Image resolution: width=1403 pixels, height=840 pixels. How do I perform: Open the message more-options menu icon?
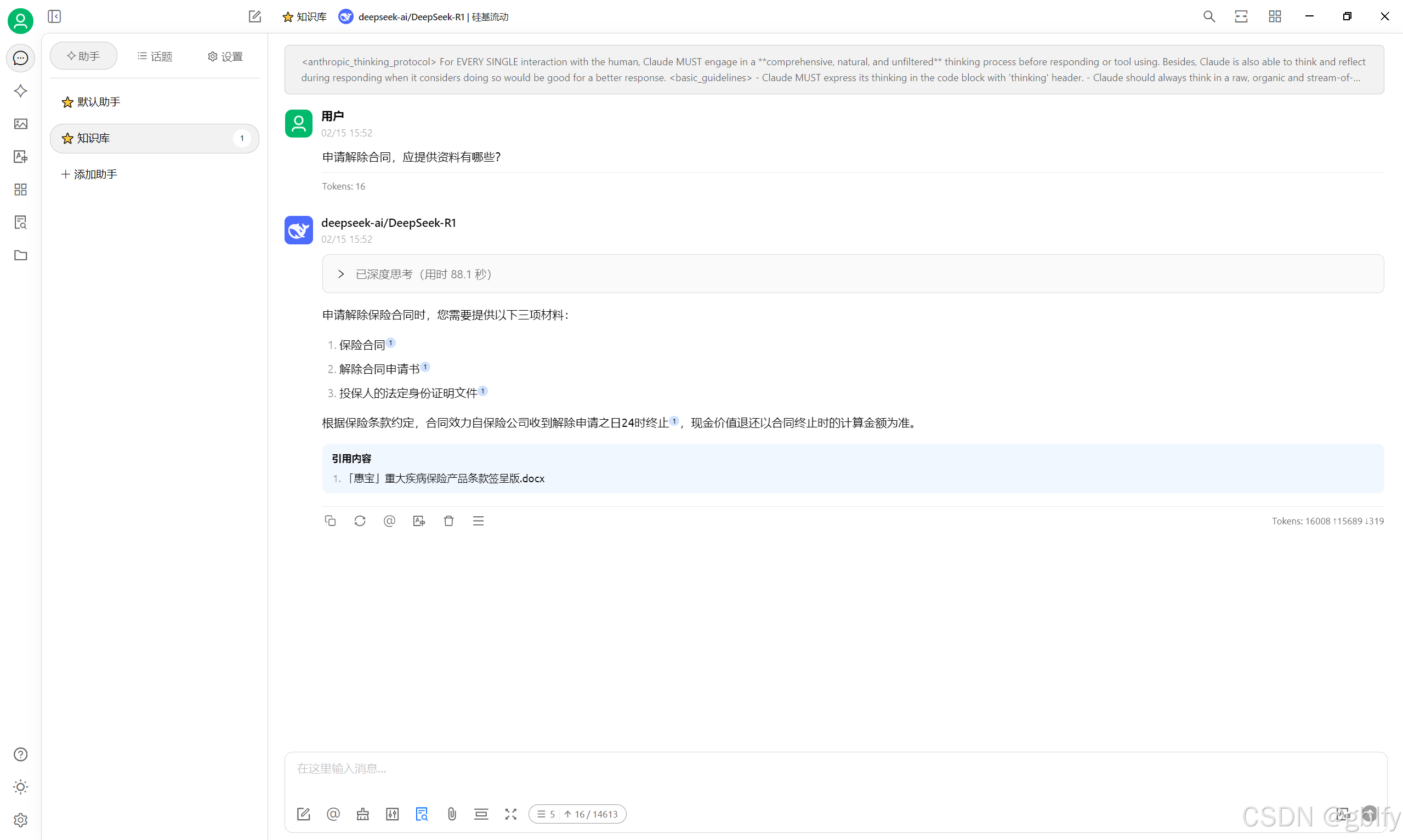click(x=478, y=521)
